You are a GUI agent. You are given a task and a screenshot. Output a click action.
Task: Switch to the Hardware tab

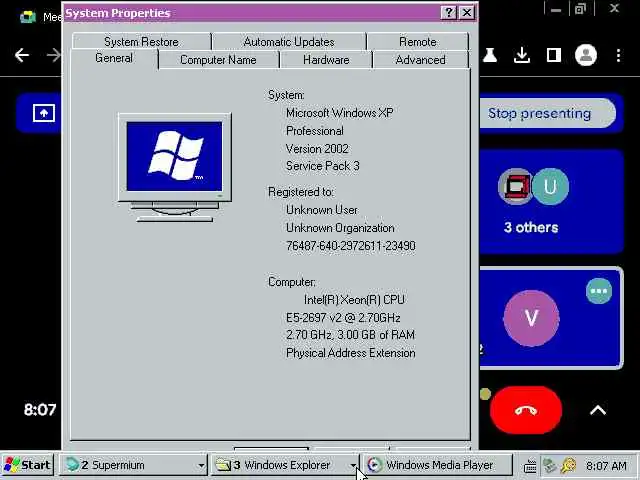[x=326, y=60]
